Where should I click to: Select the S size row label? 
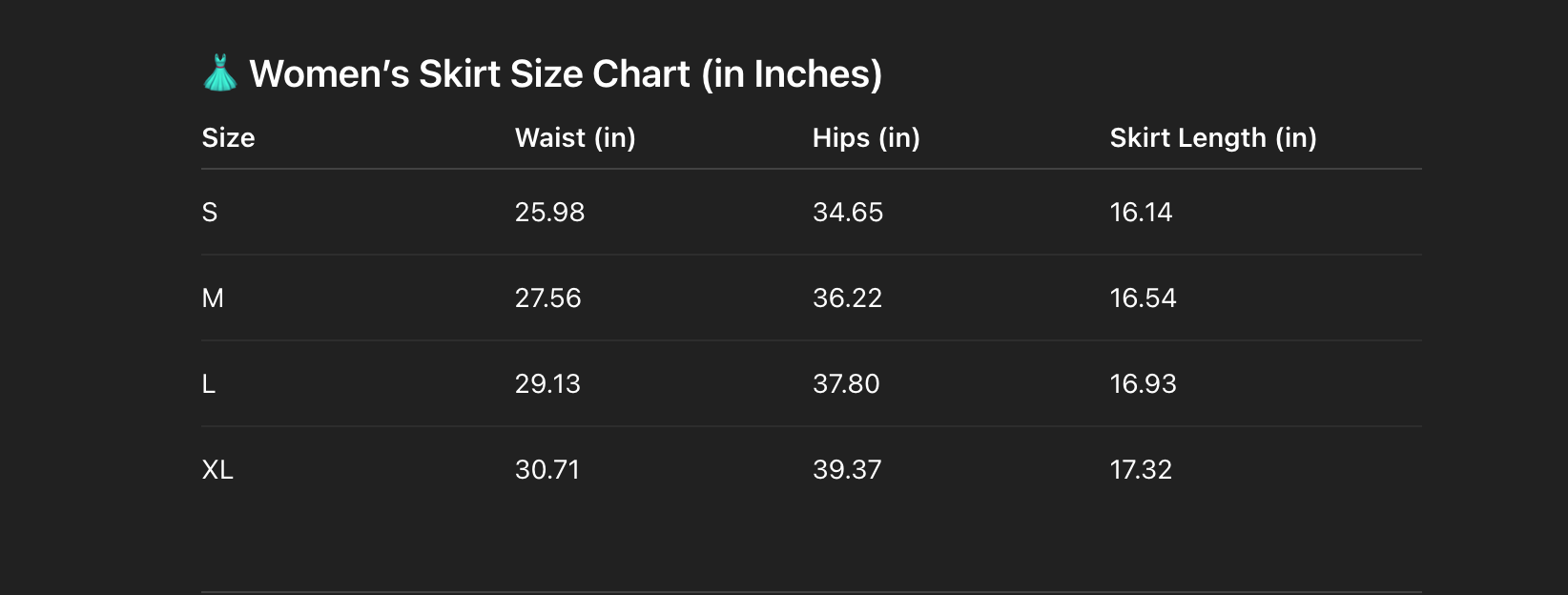pyautogui.click(x=210, y=213)
